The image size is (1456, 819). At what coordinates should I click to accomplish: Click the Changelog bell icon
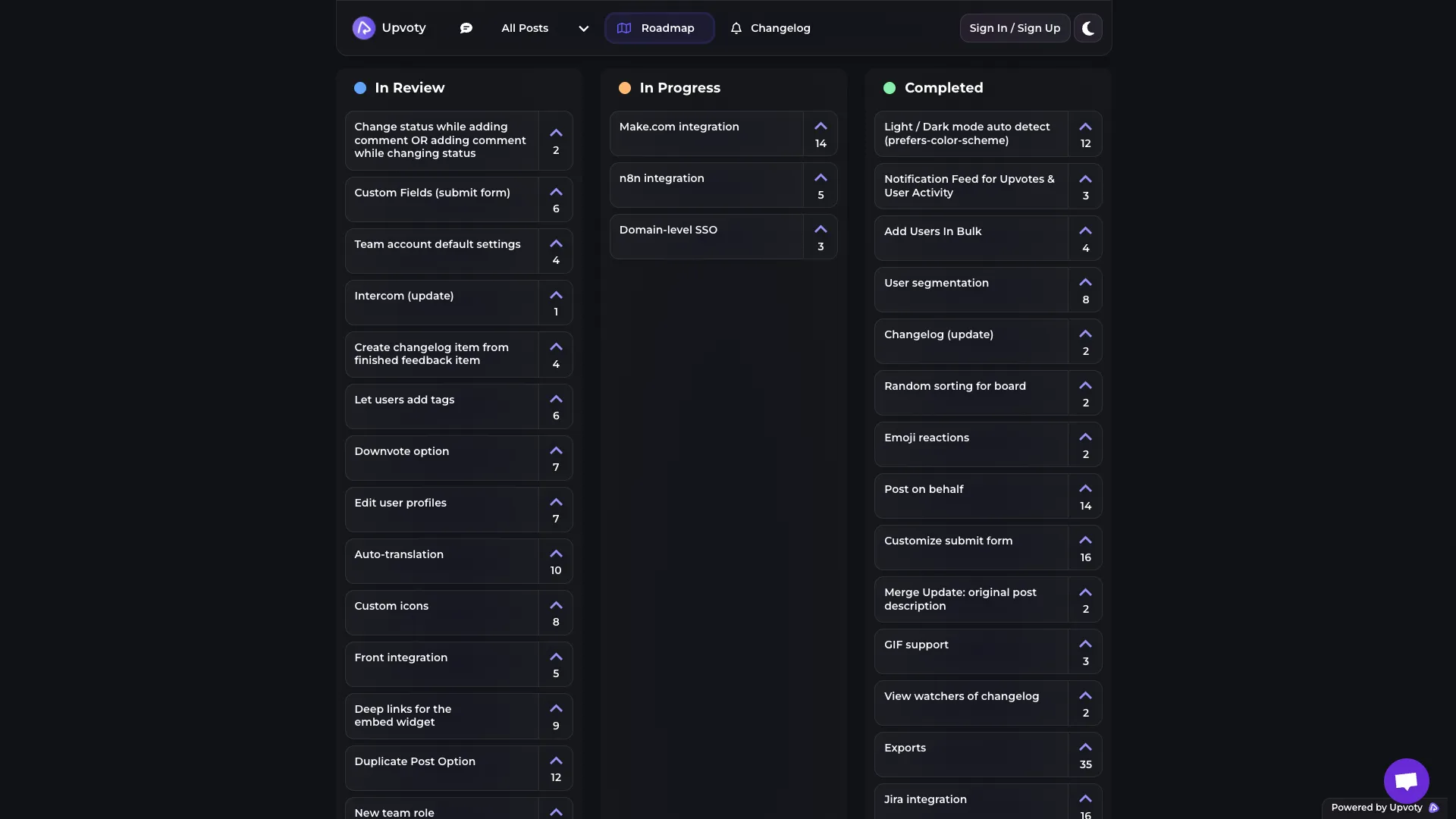[736, 28]
